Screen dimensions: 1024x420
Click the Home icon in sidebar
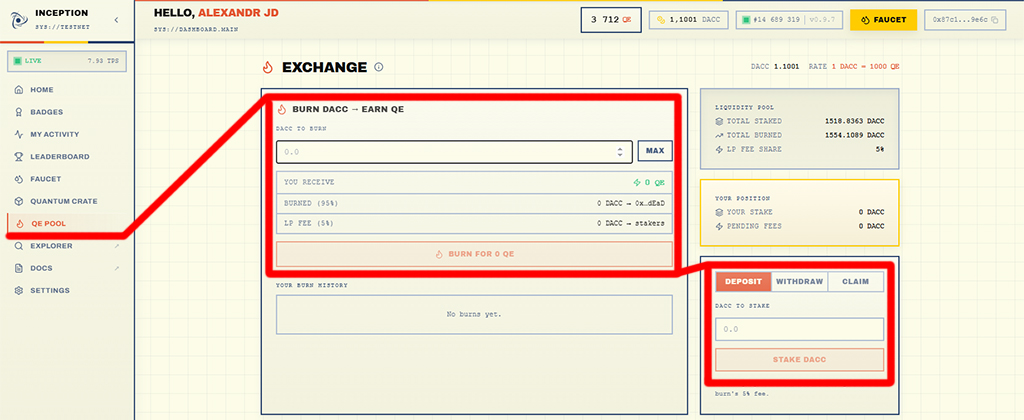20,90
